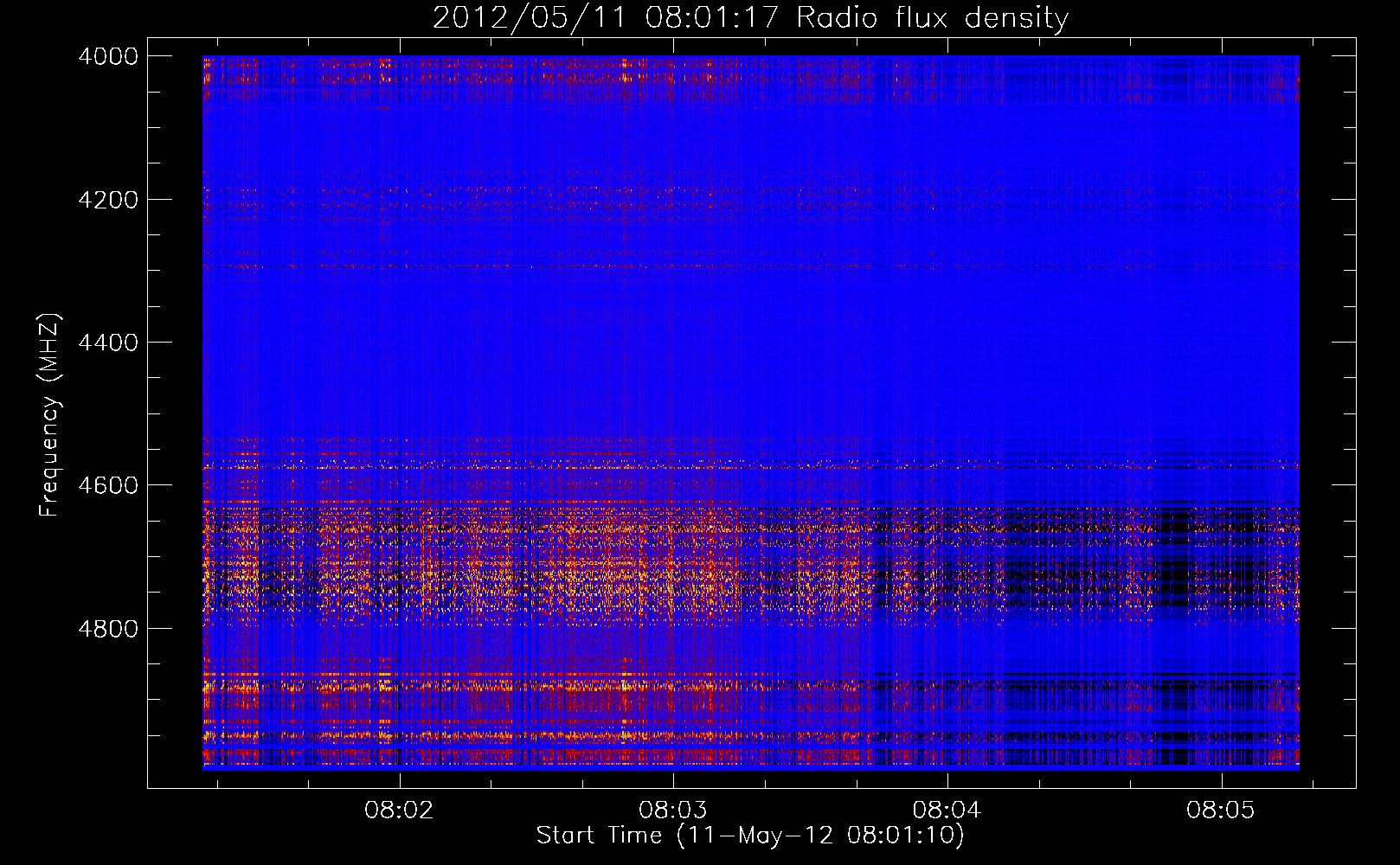This screenshot has height=865, width=1400.
Task: Click the 08:03 time tick label
Action: (x=673, y=811)
